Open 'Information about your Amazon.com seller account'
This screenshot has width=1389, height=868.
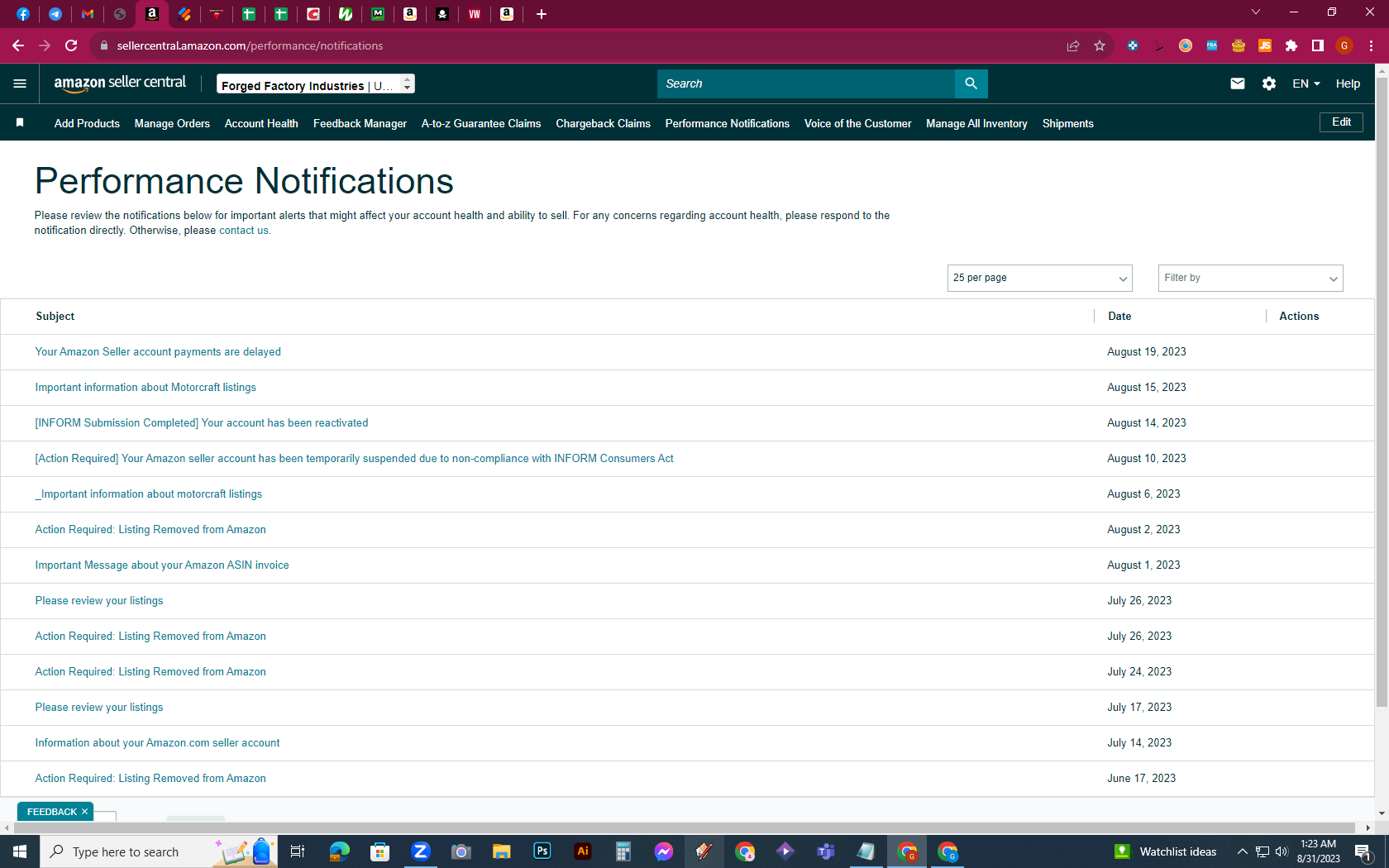[x=157, y=742]
